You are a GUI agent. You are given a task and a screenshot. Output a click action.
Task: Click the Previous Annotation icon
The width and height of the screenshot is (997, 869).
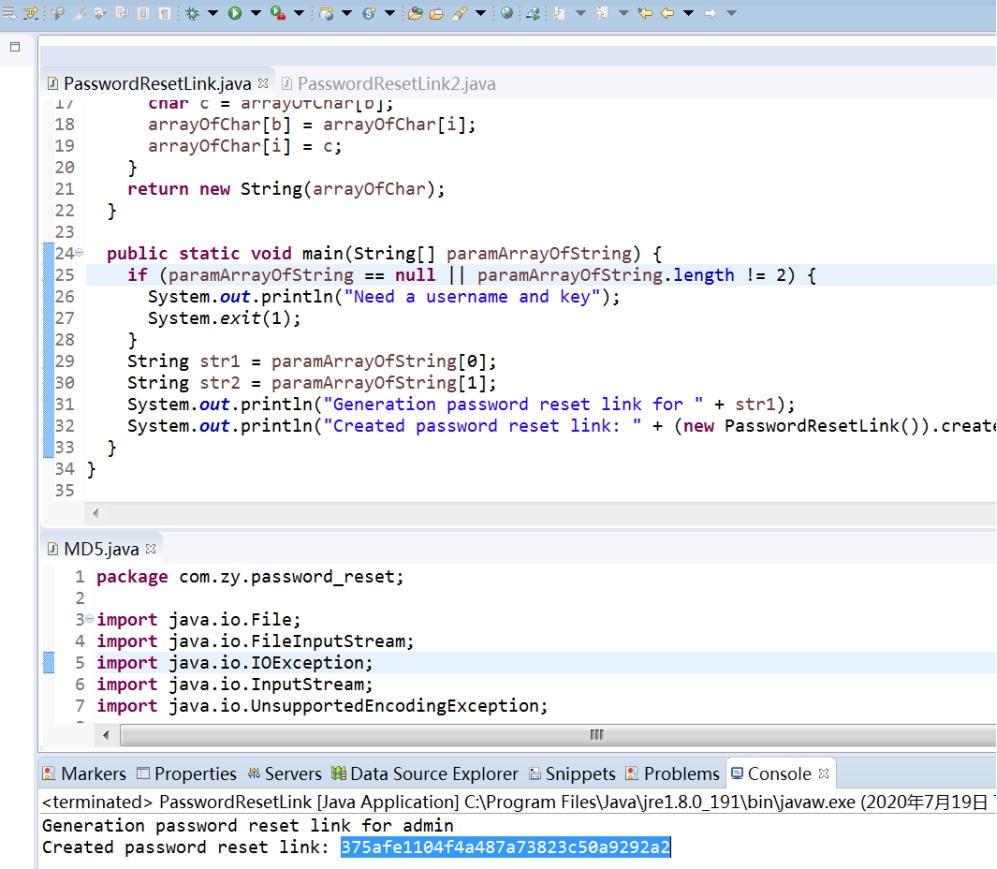tap(602, 13)
